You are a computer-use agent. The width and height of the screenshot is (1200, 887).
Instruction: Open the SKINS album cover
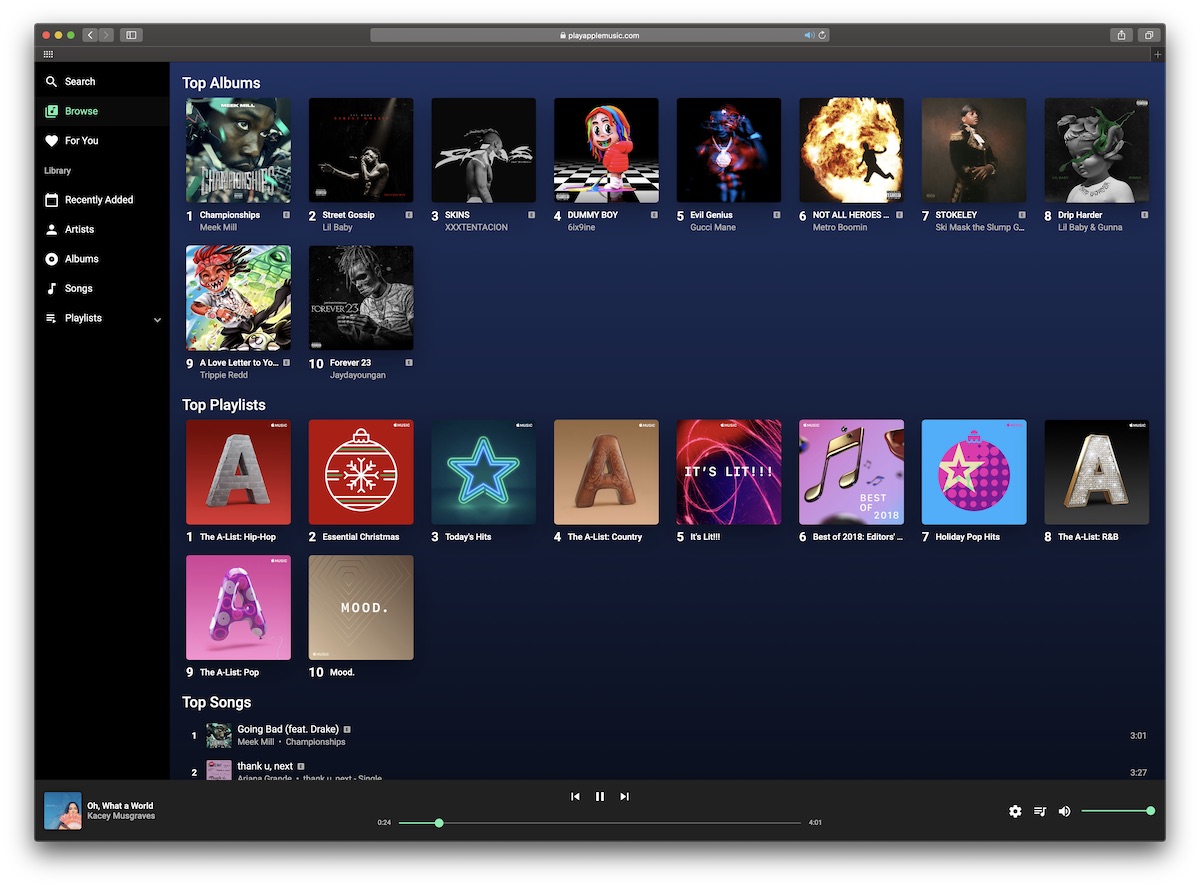point(483,150)
